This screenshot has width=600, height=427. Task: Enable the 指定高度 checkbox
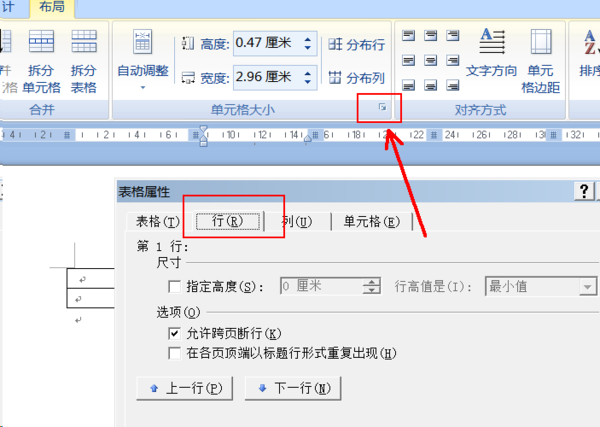[x=174, y=287]
